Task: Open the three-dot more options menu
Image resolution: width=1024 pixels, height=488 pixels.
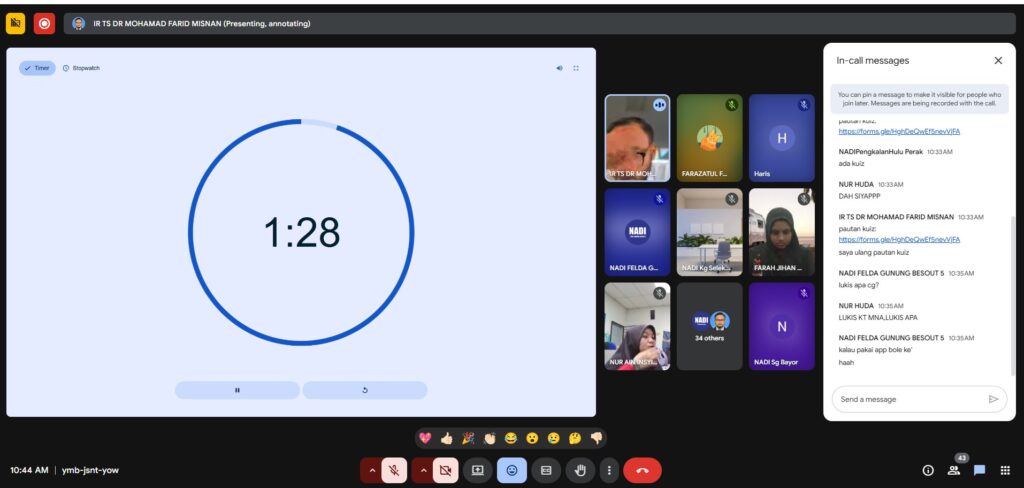Action: [x=609, y=470]
